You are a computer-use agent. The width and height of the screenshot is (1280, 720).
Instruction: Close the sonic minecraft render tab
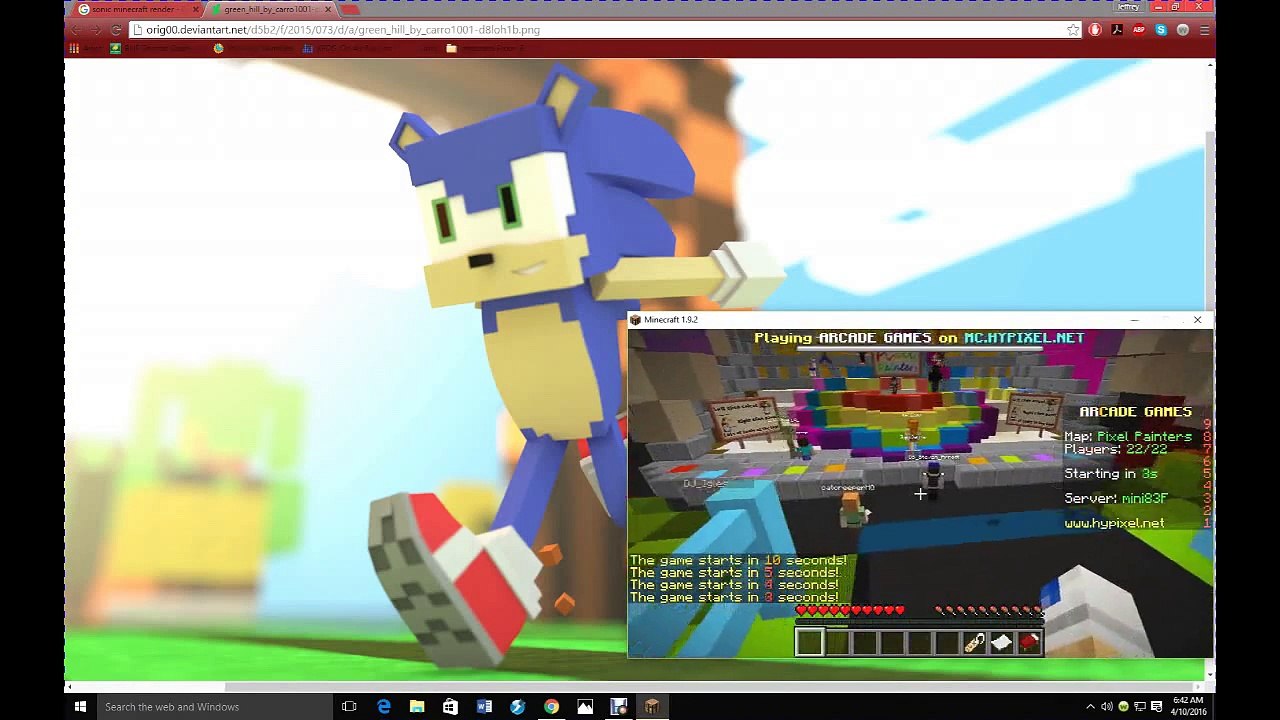click(194, 9)
